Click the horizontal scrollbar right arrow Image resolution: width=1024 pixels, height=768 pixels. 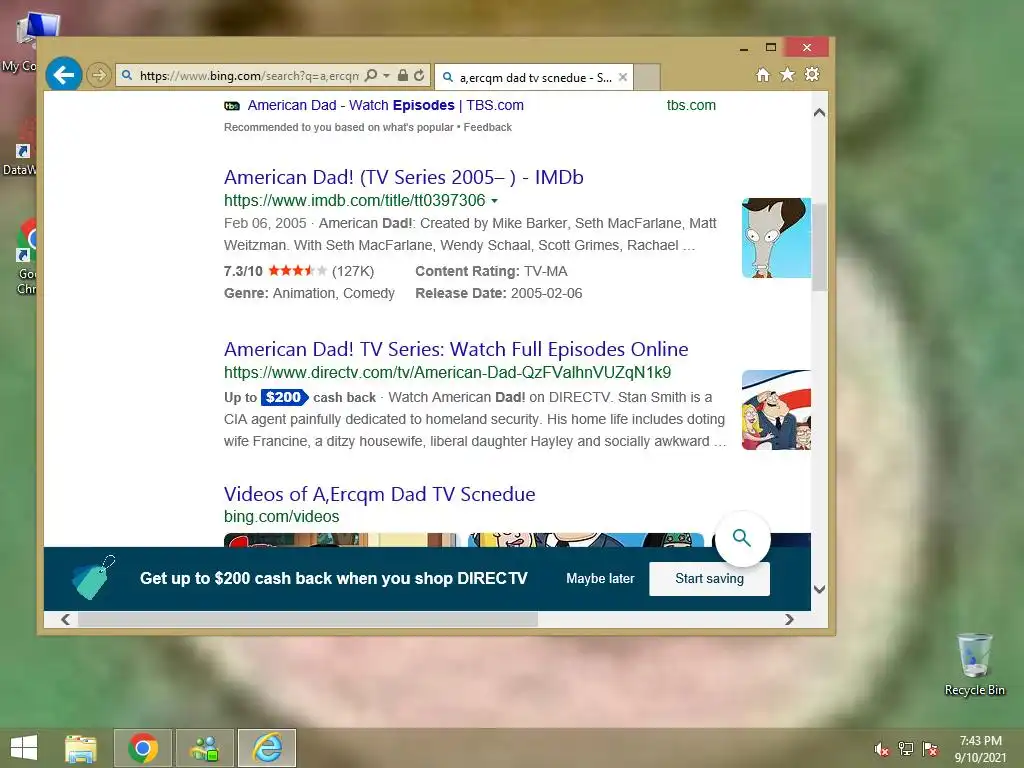pos(790,619)
